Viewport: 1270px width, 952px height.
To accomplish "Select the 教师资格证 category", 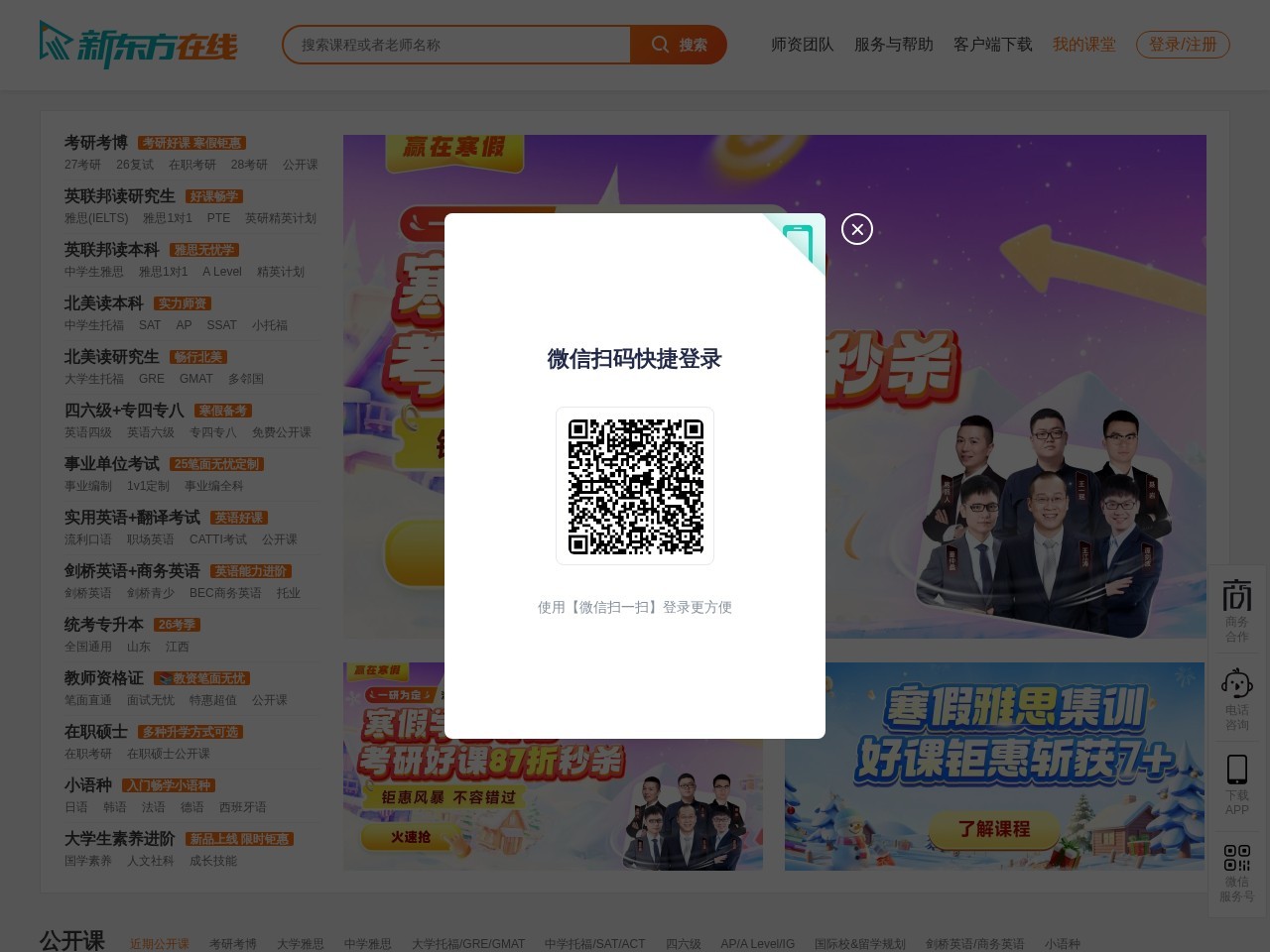I will tap(104, 678).
